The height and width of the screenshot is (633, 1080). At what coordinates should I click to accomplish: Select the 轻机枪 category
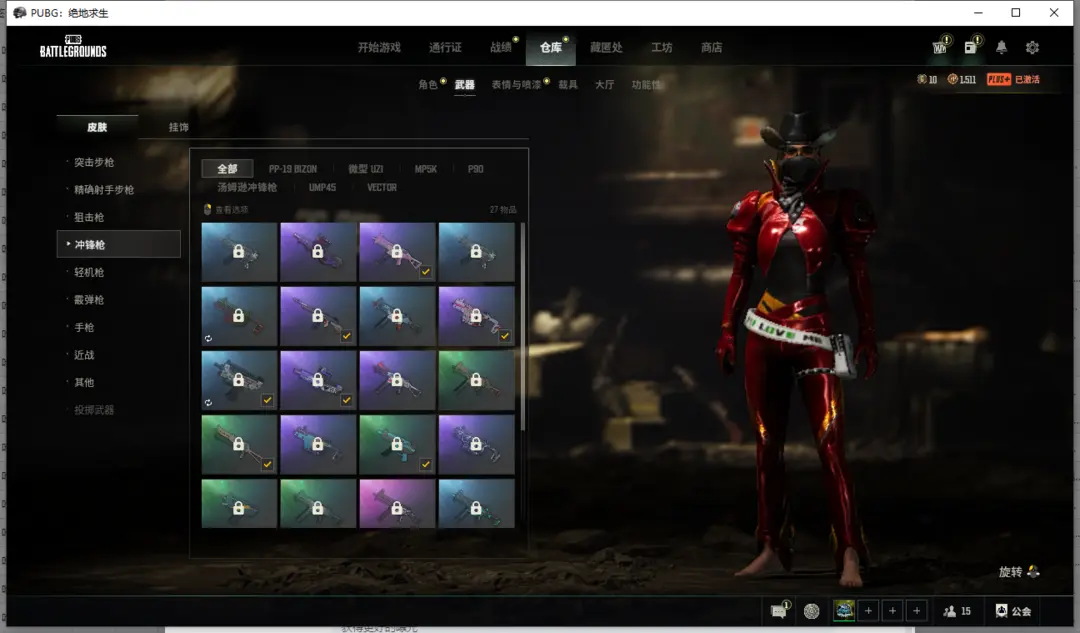[89, 272]
